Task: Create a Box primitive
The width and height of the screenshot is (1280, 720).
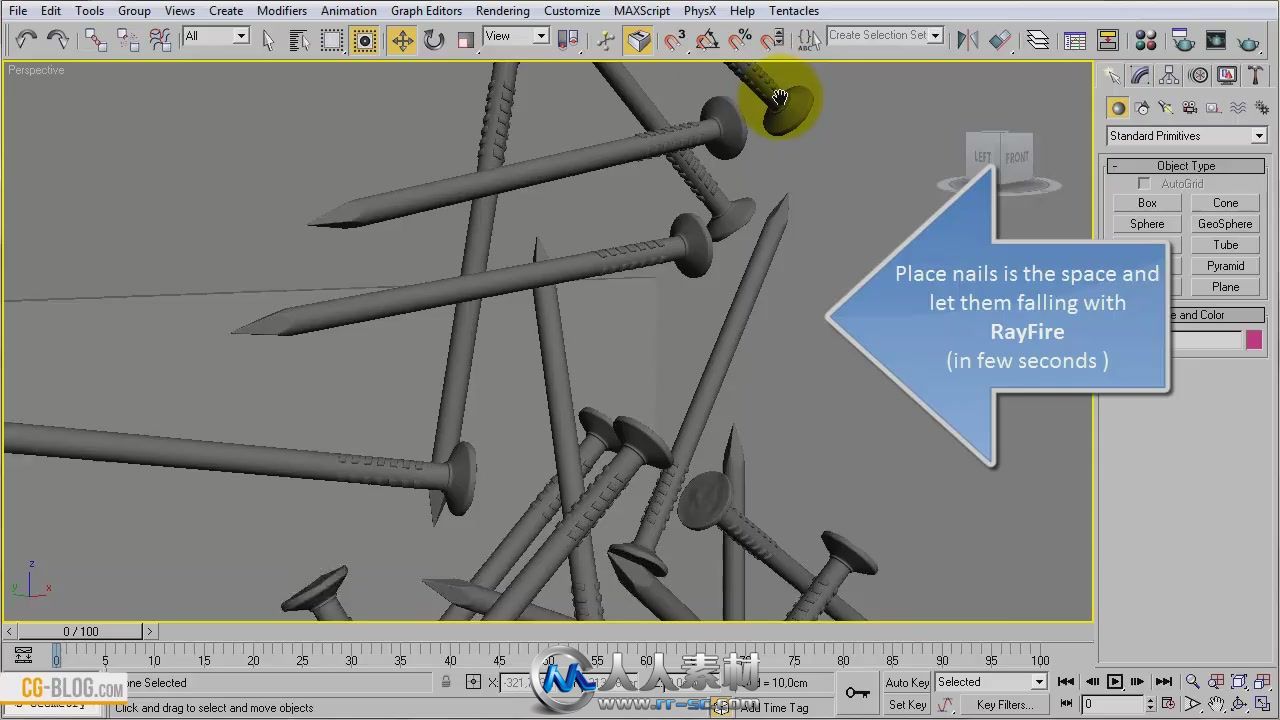Action: (x=1147, y=203)
